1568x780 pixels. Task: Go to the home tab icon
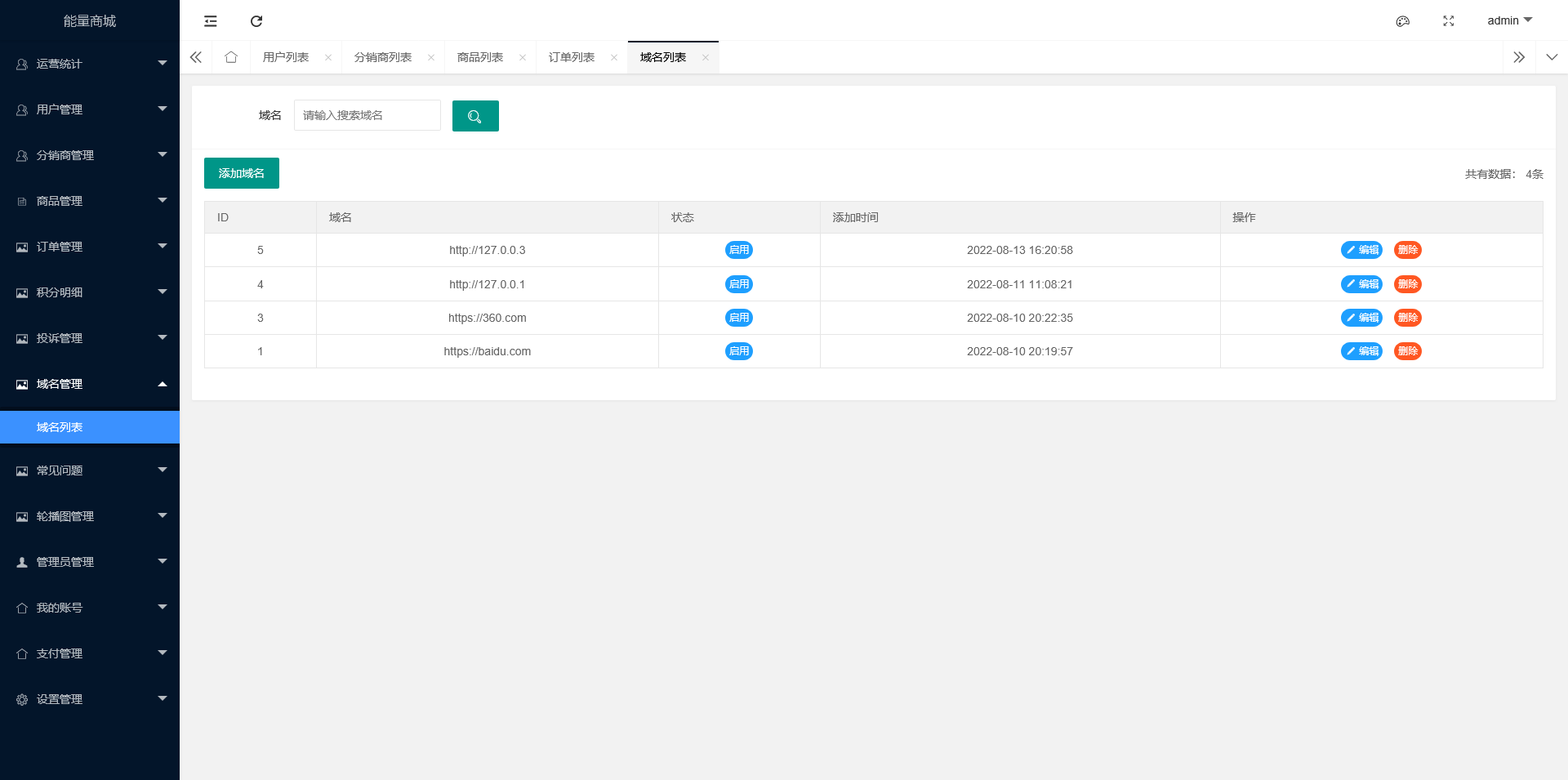(231, 57)
